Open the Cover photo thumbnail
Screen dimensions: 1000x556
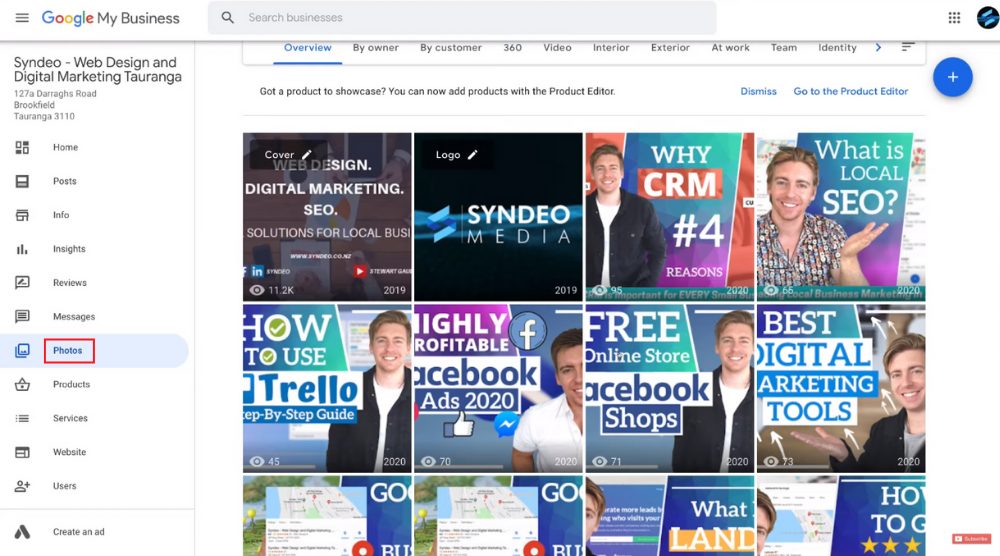[327, 217]
